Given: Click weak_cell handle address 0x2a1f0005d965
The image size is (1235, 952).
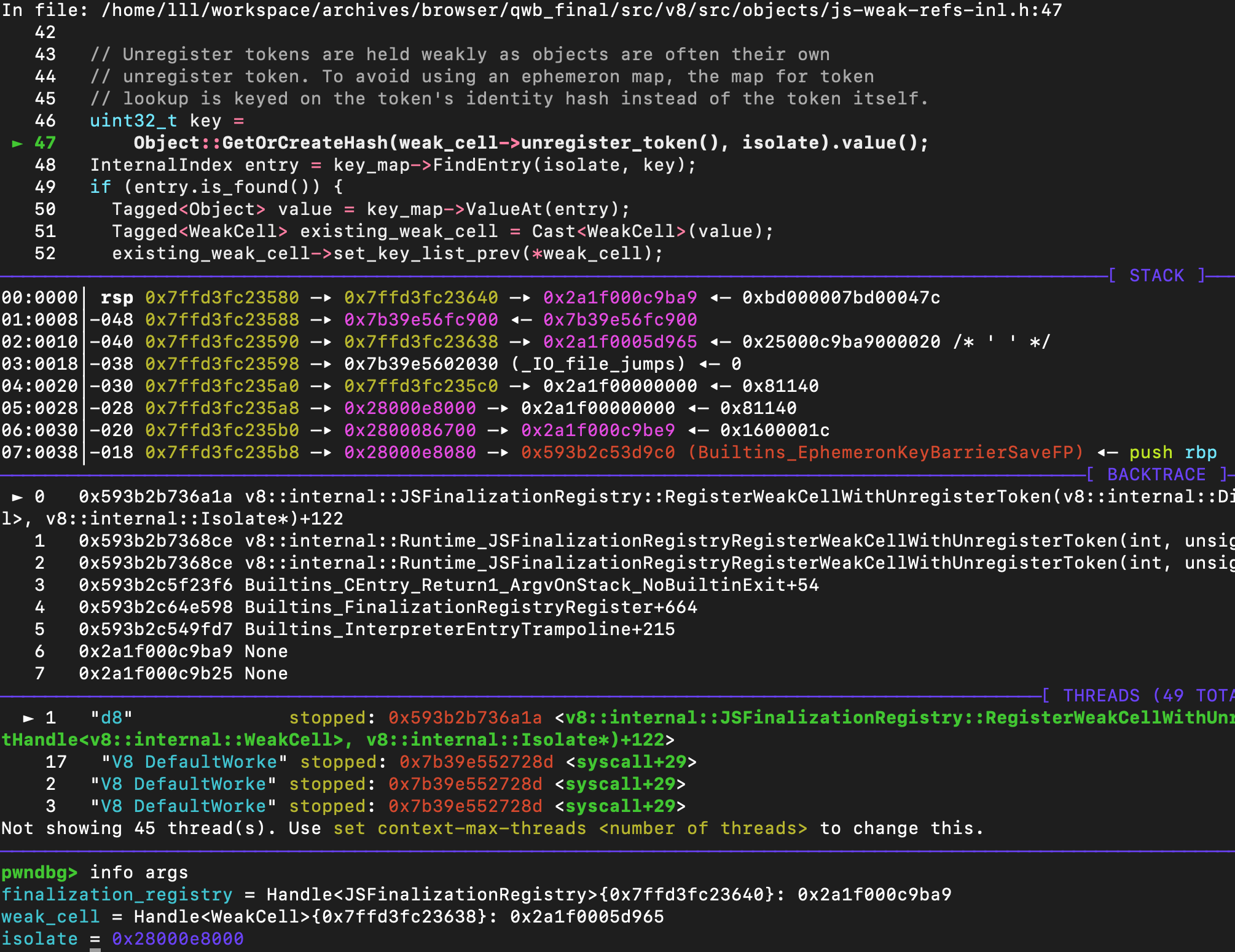Looking at the screenshot, I should point(587,917).
